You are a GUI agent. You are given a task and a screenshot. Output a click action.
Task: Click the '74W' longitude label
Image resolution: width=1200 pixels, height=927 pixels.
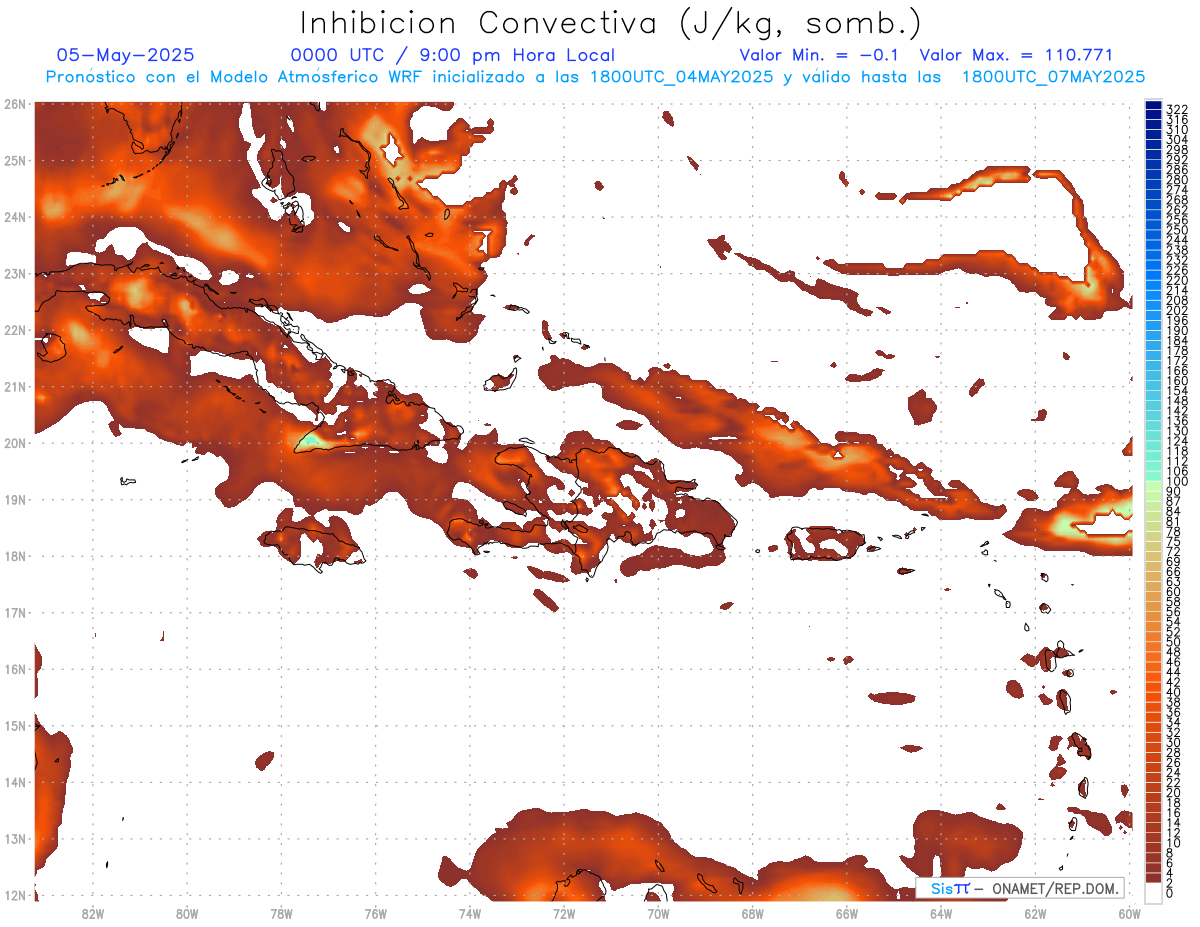(x=469, y=913)
